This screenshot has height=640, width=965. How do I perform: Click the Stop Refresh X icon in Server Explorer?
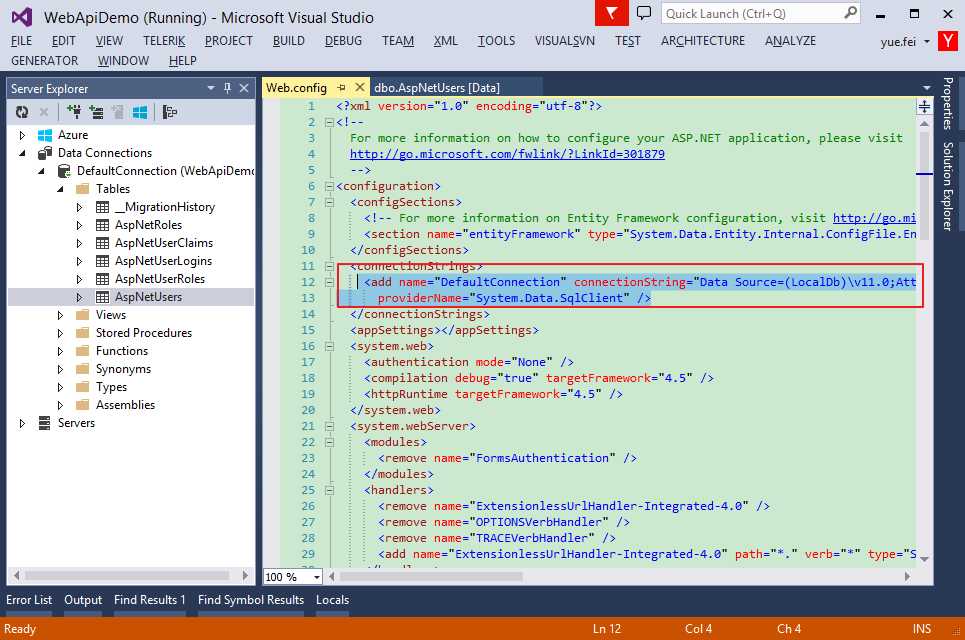[44, 112]
